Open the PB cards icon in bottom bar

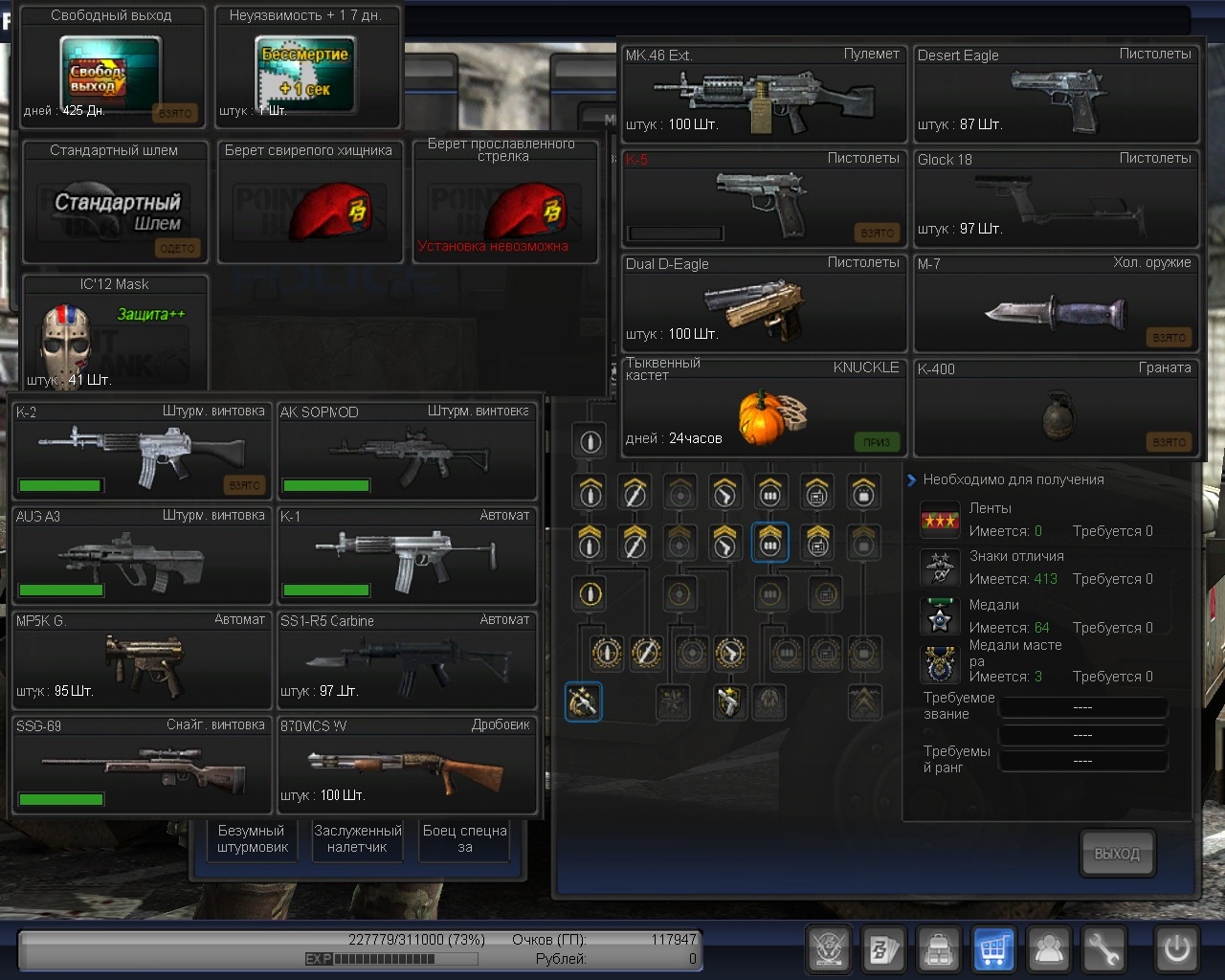tap(883, 949)
